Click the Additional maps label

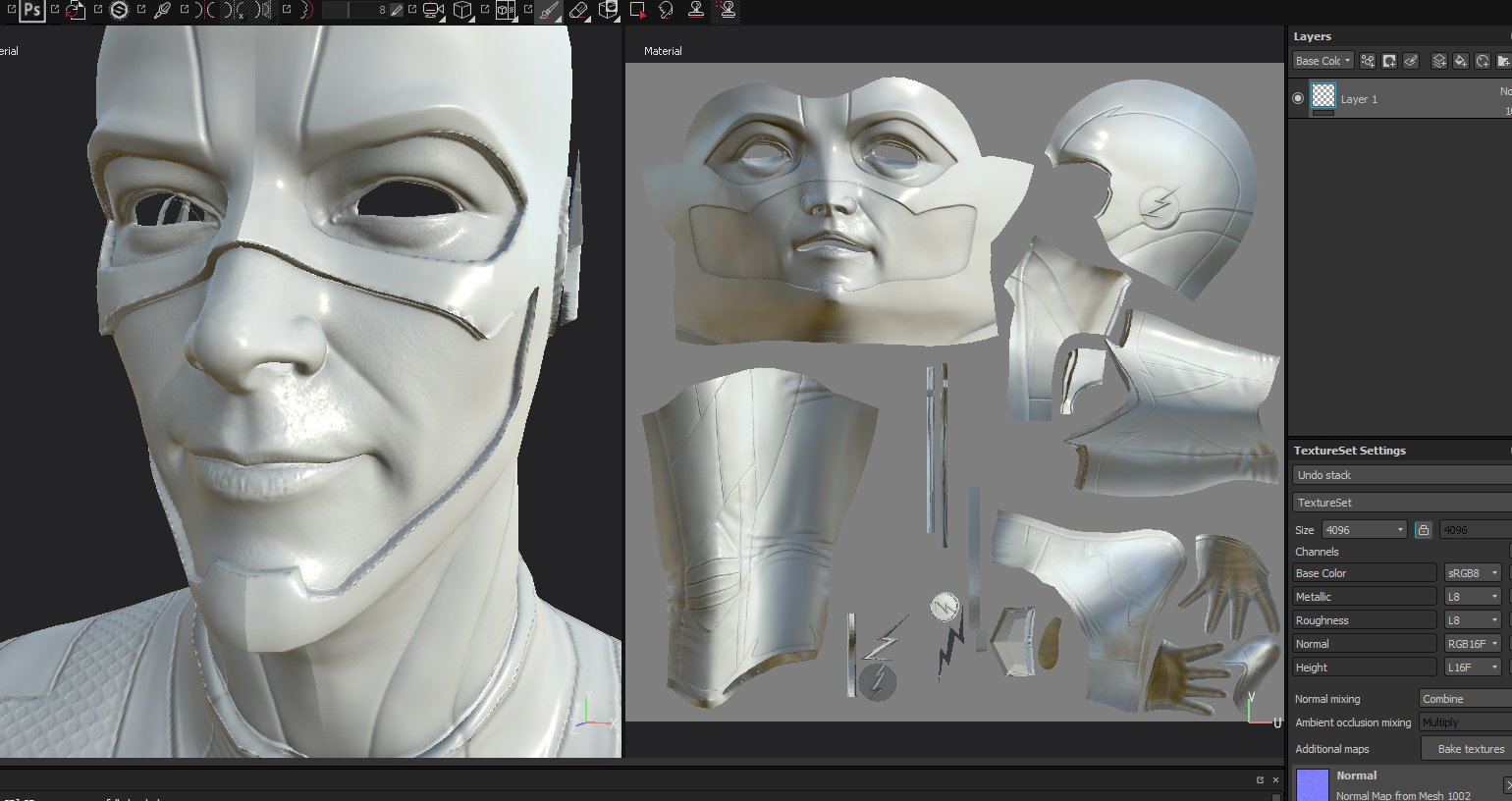coord(1331,749)
